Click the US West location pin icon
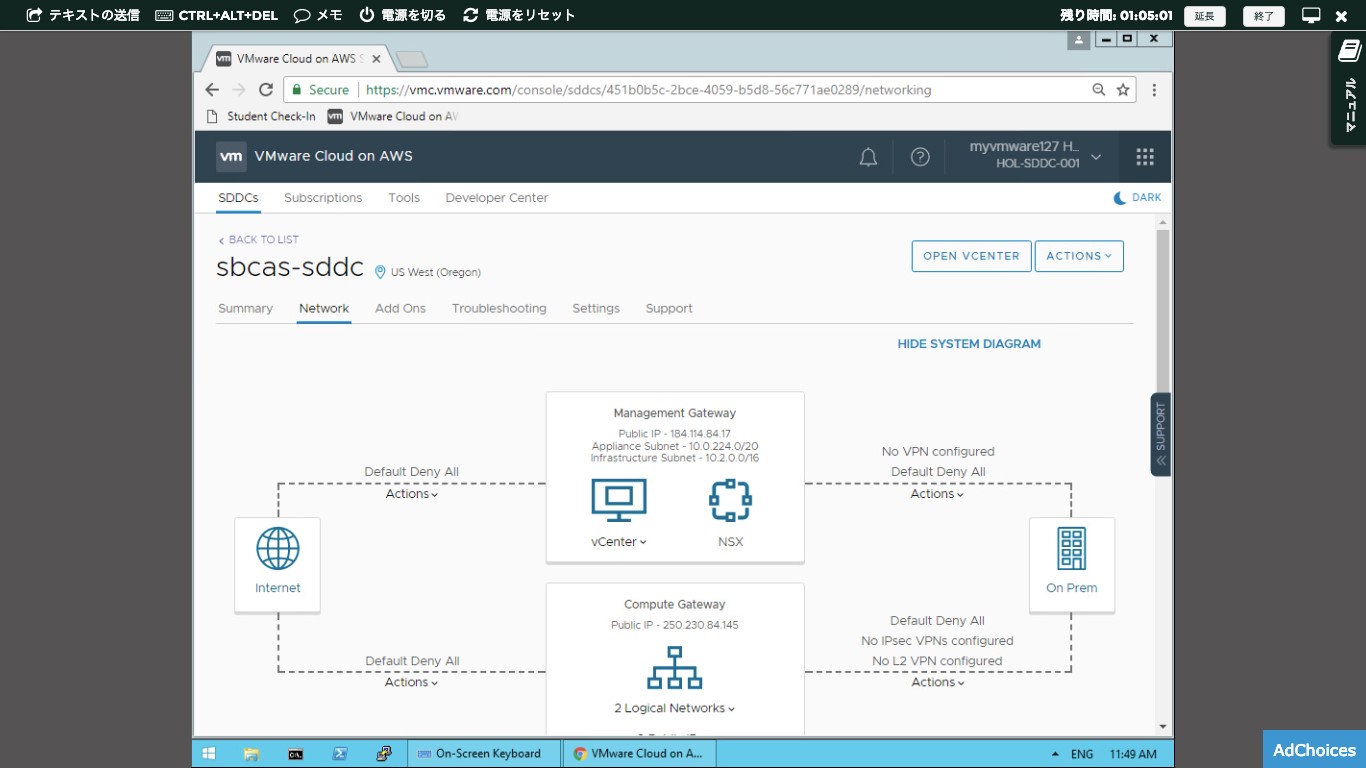Image resolution: width=1366 pixels, height=768 pixels. coord(380,272)
